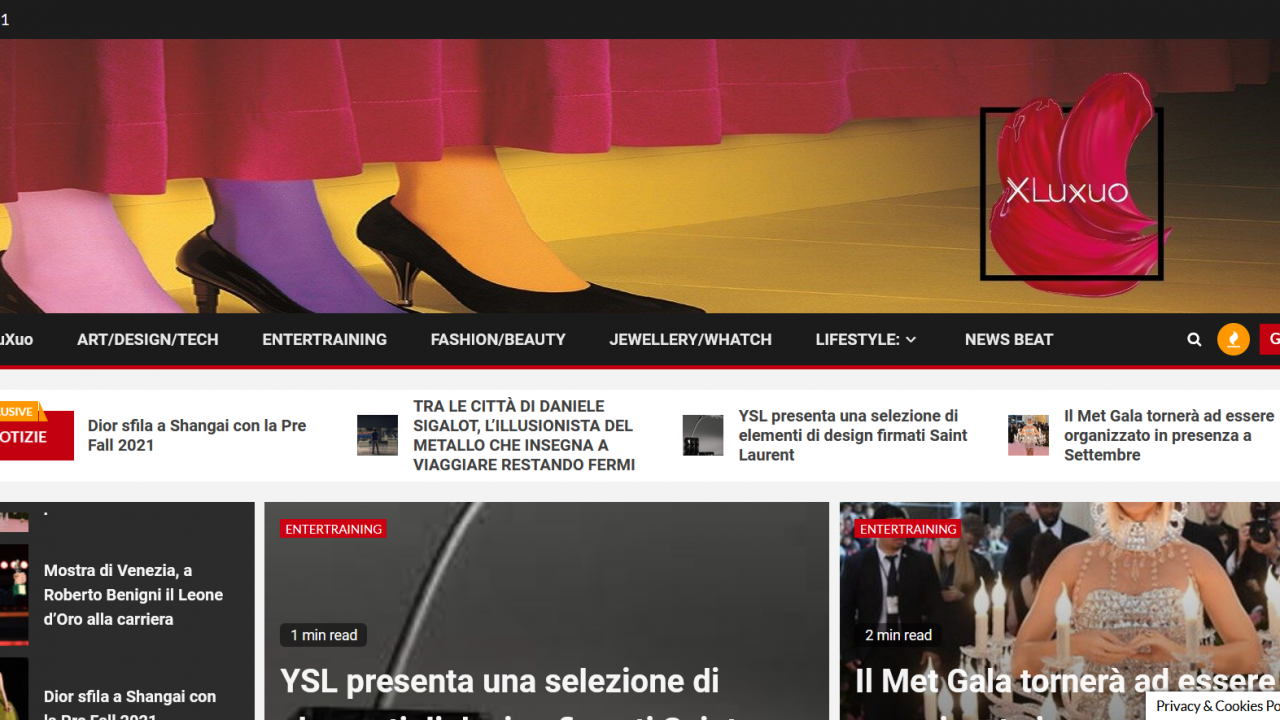Select ENTERTRAINING in the navigation bar
Viewport: 1280px width, 720px height.
coord(324,340)
